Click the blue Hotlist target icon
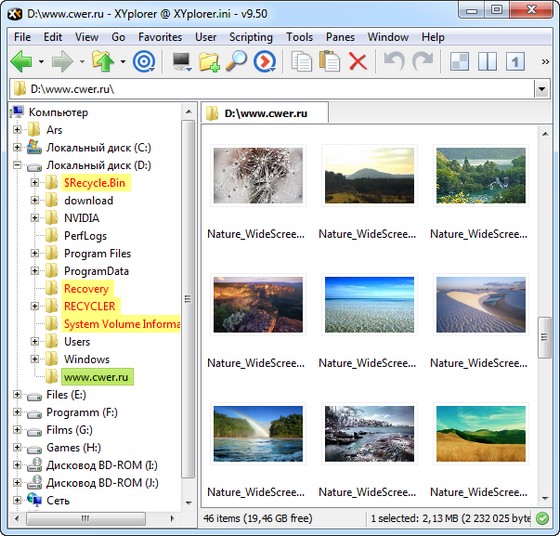The height and width of the screenshot is (536, 560). tap(144, 62)
